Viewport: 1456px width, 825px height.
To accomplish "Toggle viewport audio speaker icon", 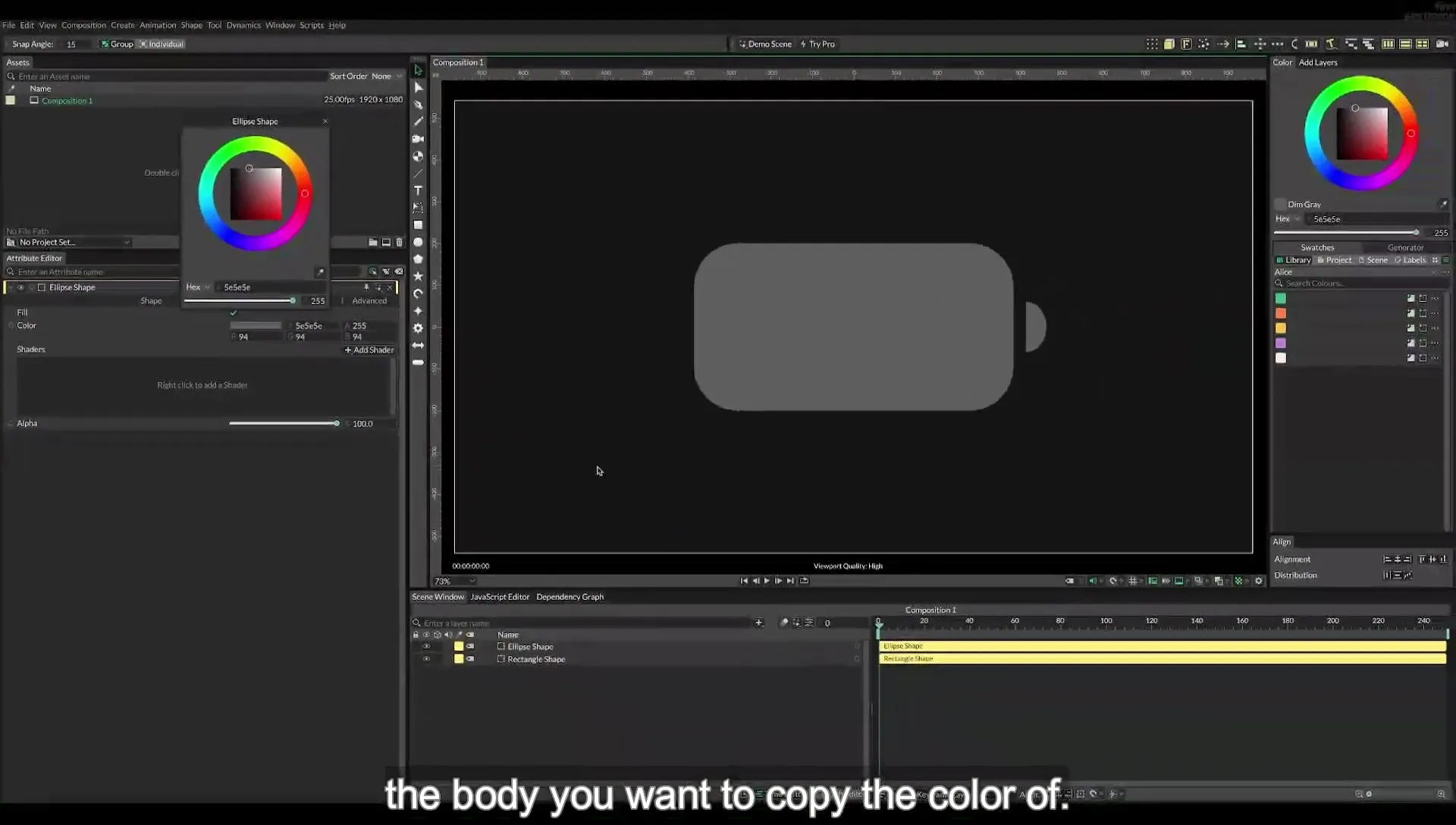I will pyautogui.click(x=1093, y=581).
